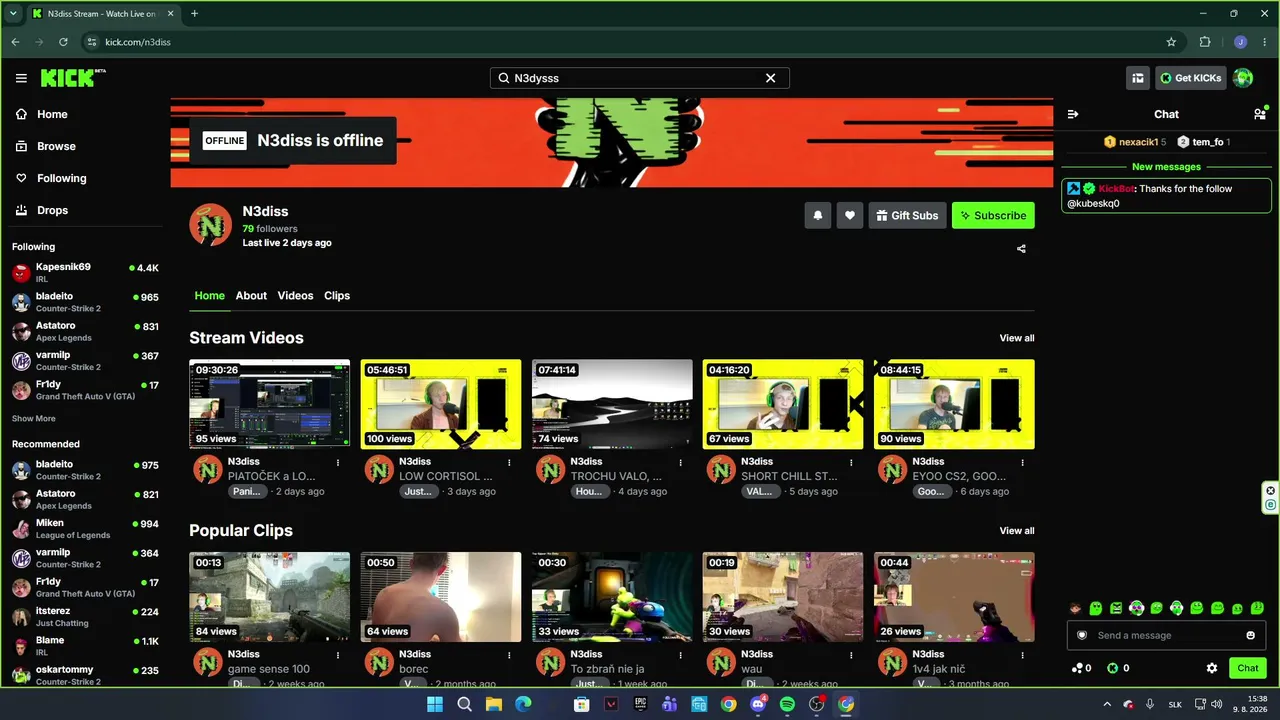Viewport: 1280px width, 720px height.
Task: Open File Explorer from taskbar
Action: [x=494, y=704]
